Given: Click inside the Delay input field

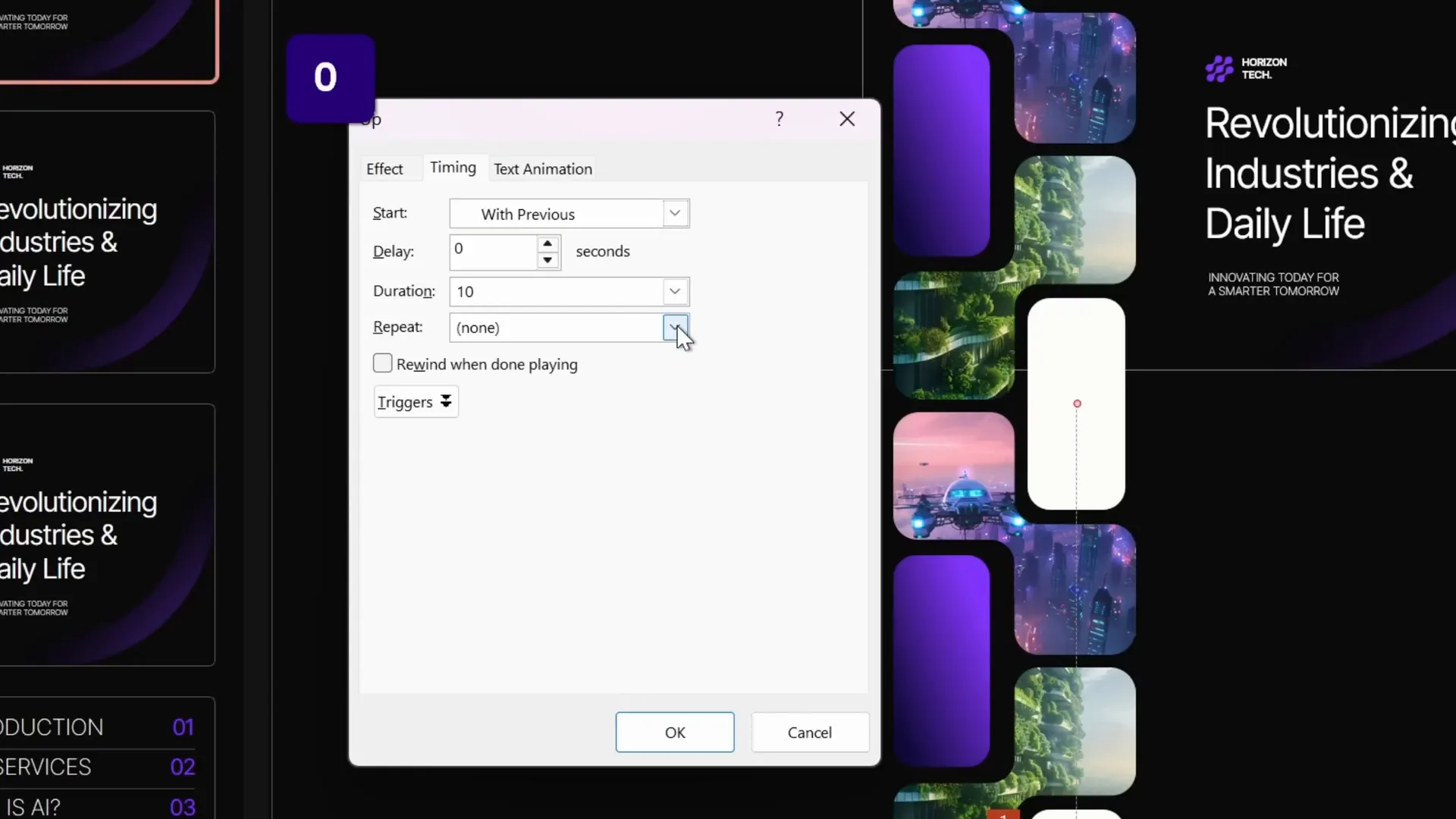Looking at the screenshot, I should tap(493, 251).
